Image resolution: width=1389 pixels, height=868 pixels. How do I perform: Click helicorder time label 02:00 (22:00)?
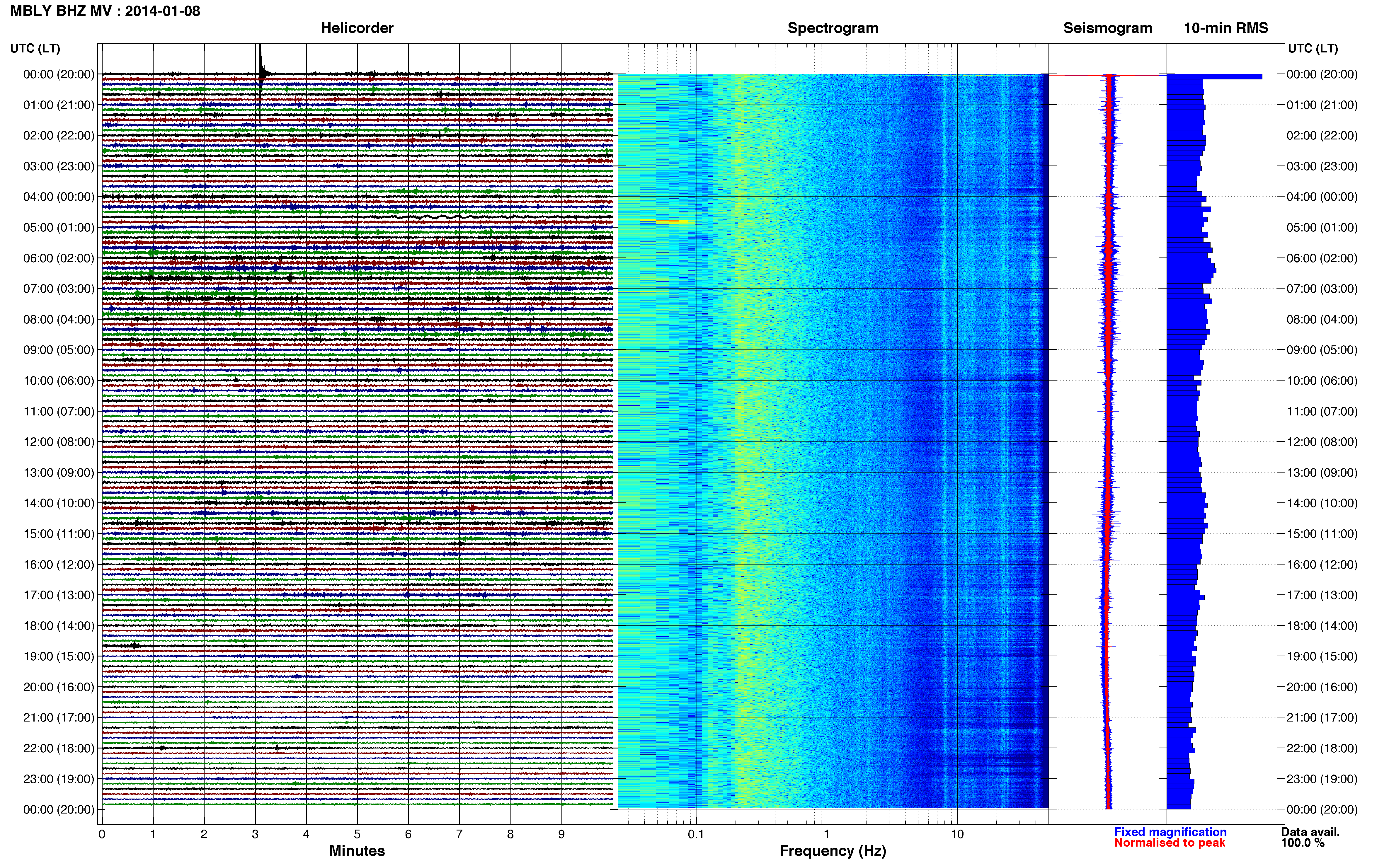coord(59,135)
